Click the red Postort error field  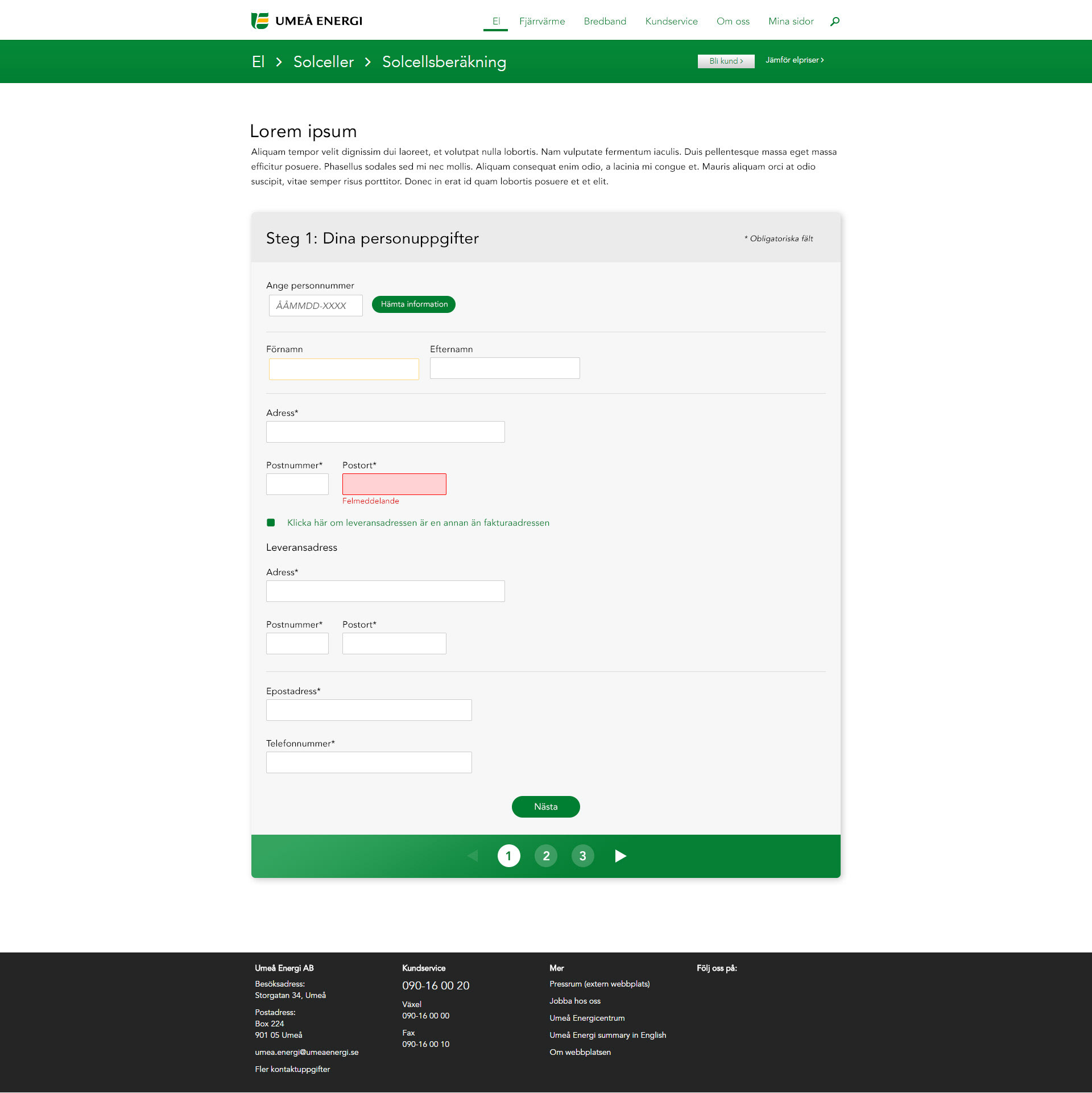pyautogui.click(x=394, y=484)
